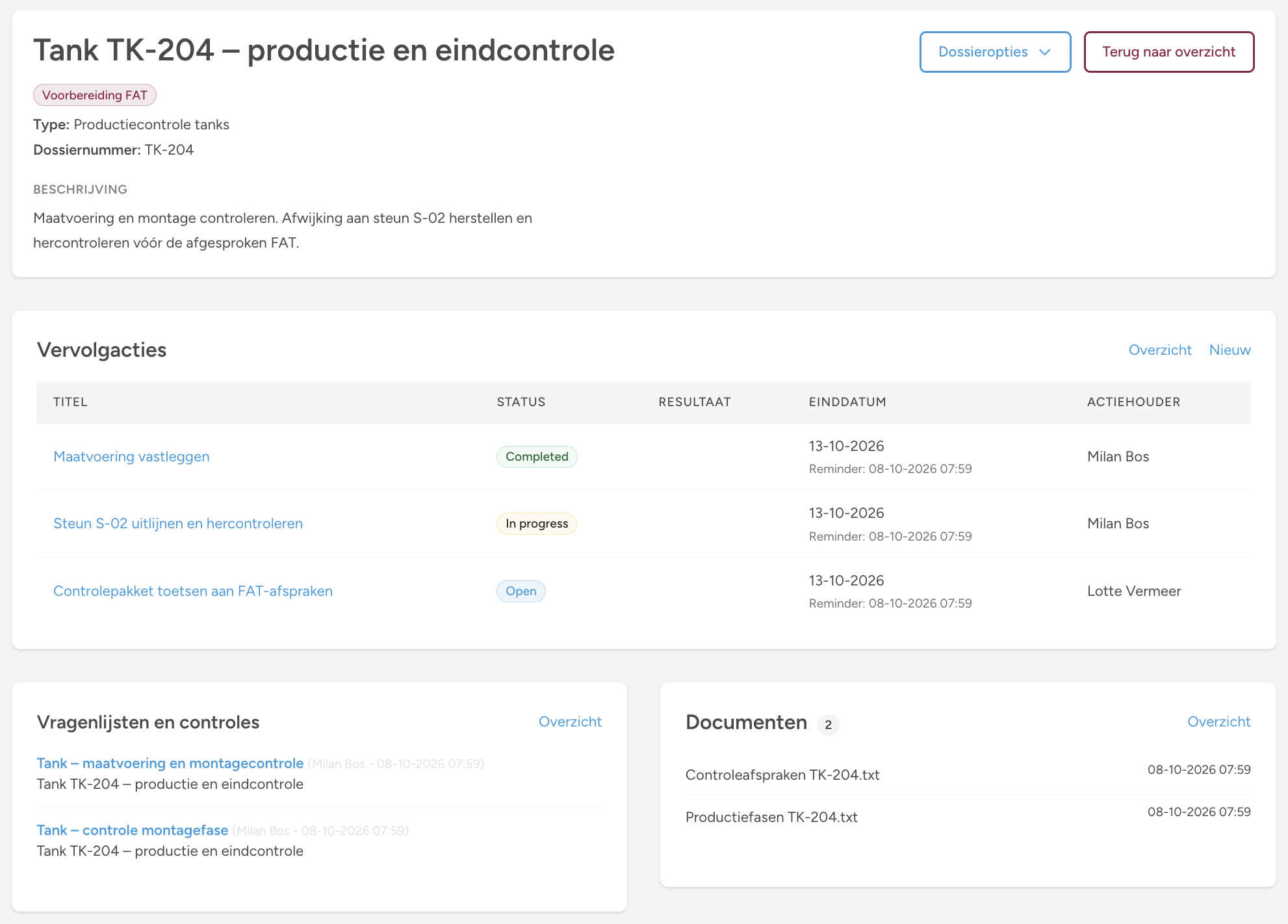Click the In progress status badge

click(537, 523)
